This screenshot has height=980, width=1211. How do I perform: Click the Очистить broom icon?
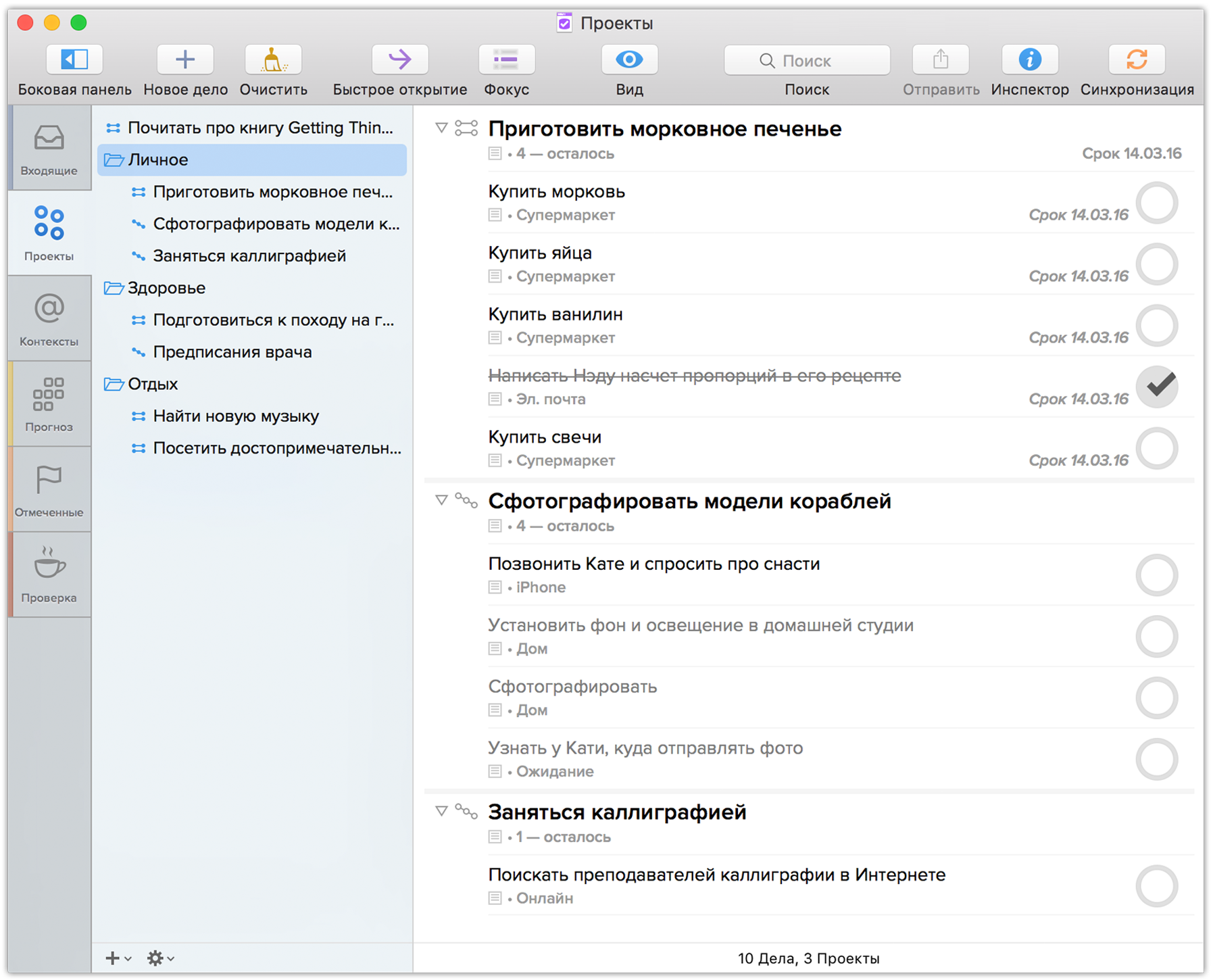(273, 60)
